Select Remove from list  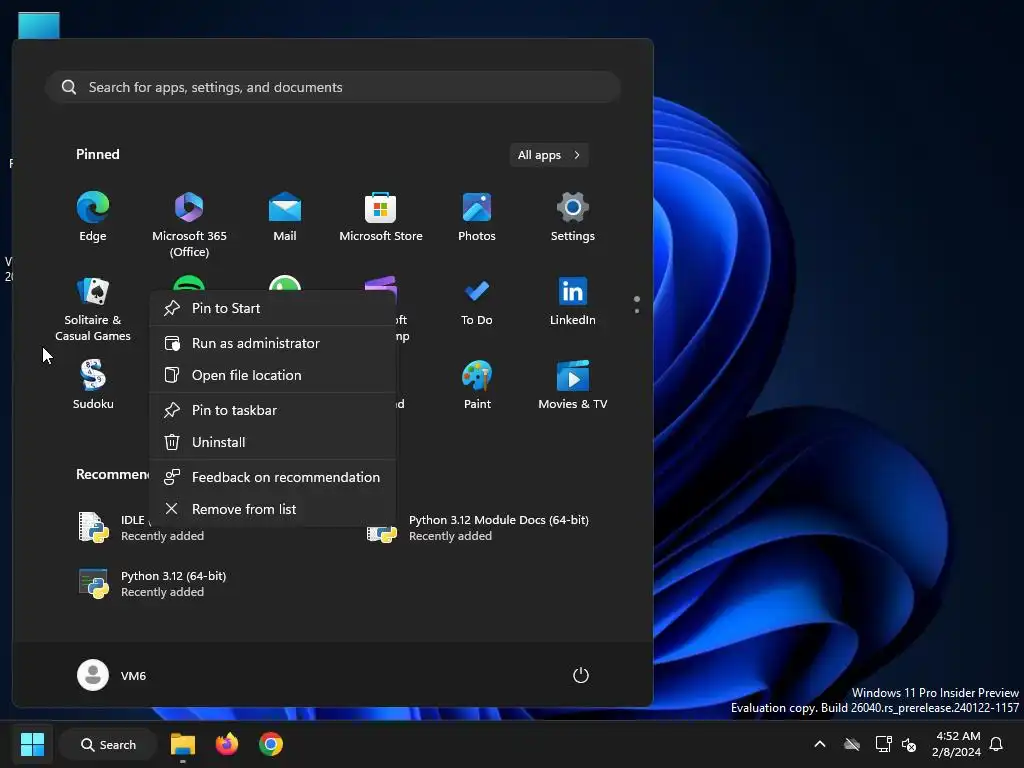(273, 509)
